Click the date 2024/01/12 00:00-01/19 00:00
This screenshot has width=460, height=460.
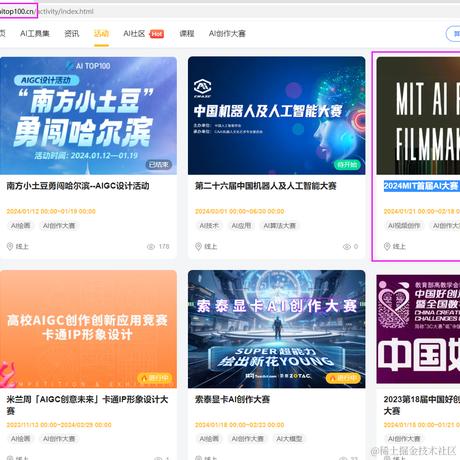coord(51,211)
